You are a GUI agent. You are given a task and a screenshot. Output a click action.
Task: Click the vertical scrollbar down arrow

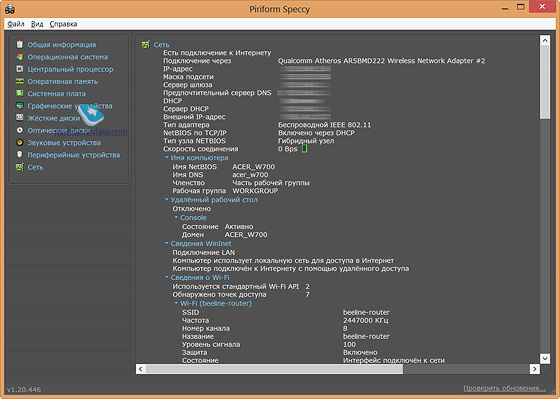545,358
